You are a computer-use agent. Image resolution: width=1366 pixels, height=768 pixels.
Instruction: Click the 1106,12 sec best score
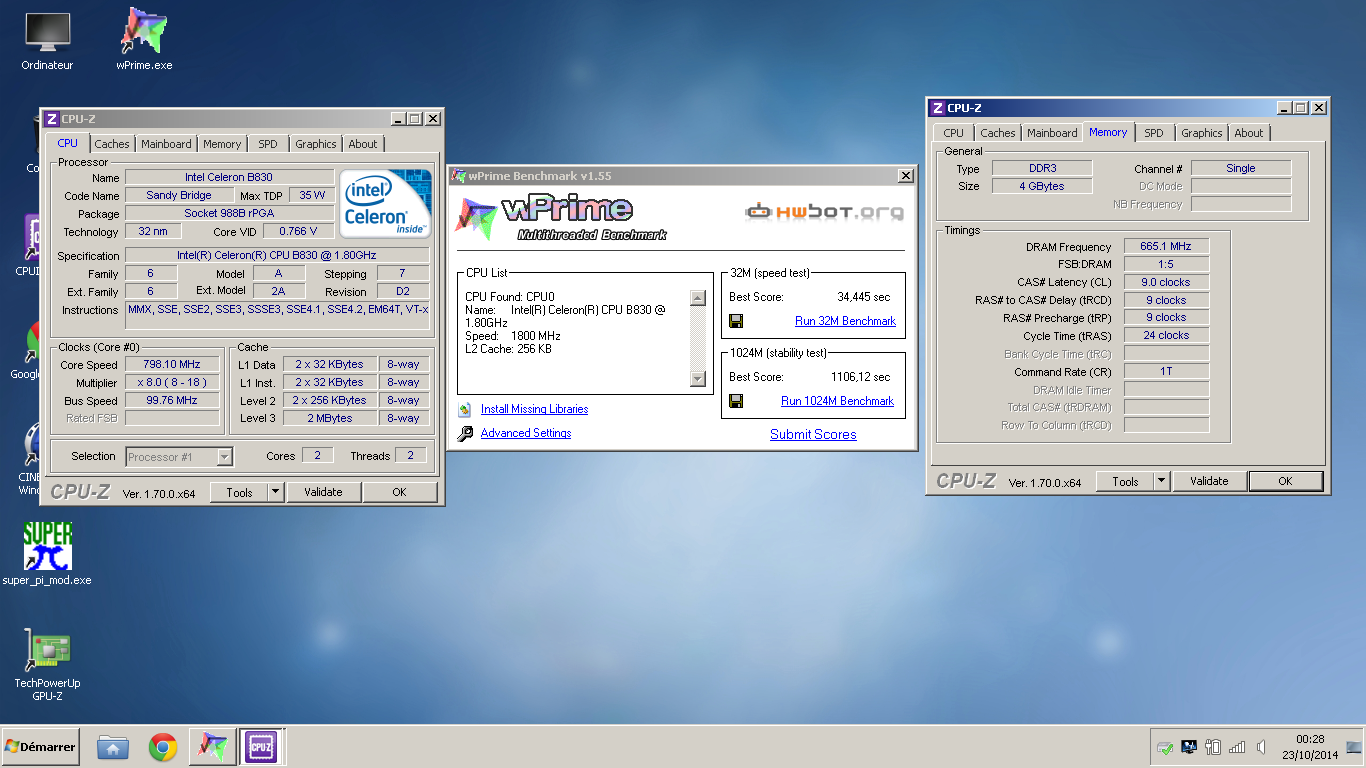[x=861, y=377]
